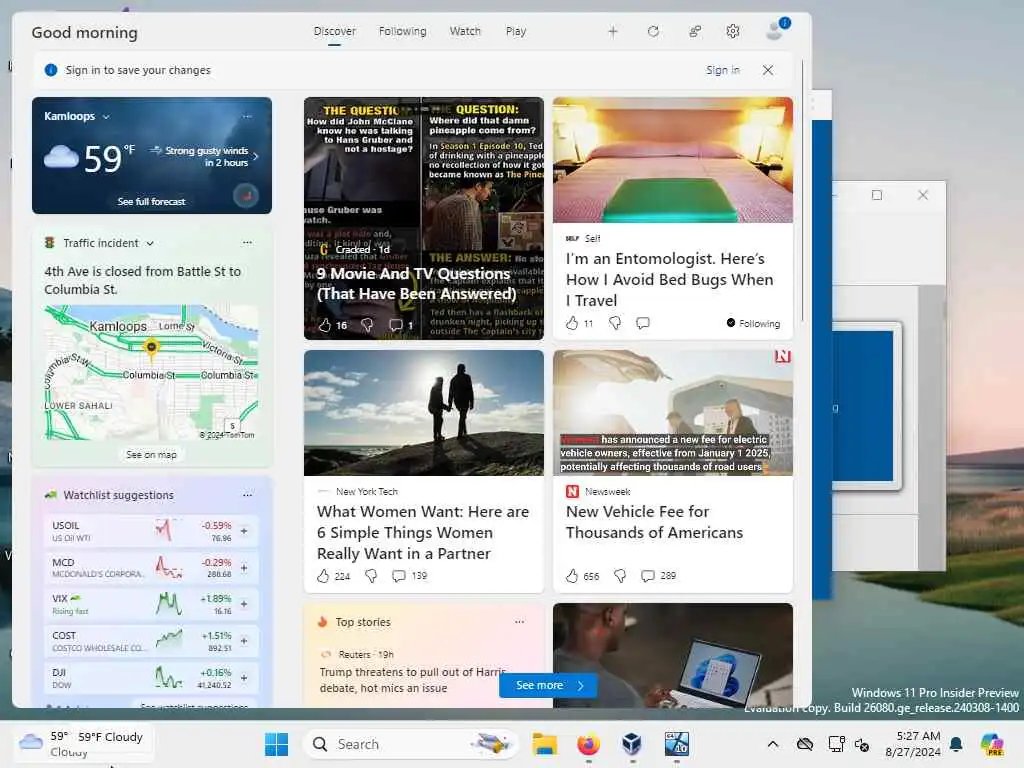The height and width of the screenshot is (768, 1024).
Task: Switch to the Discover tab
Action: 334,31
